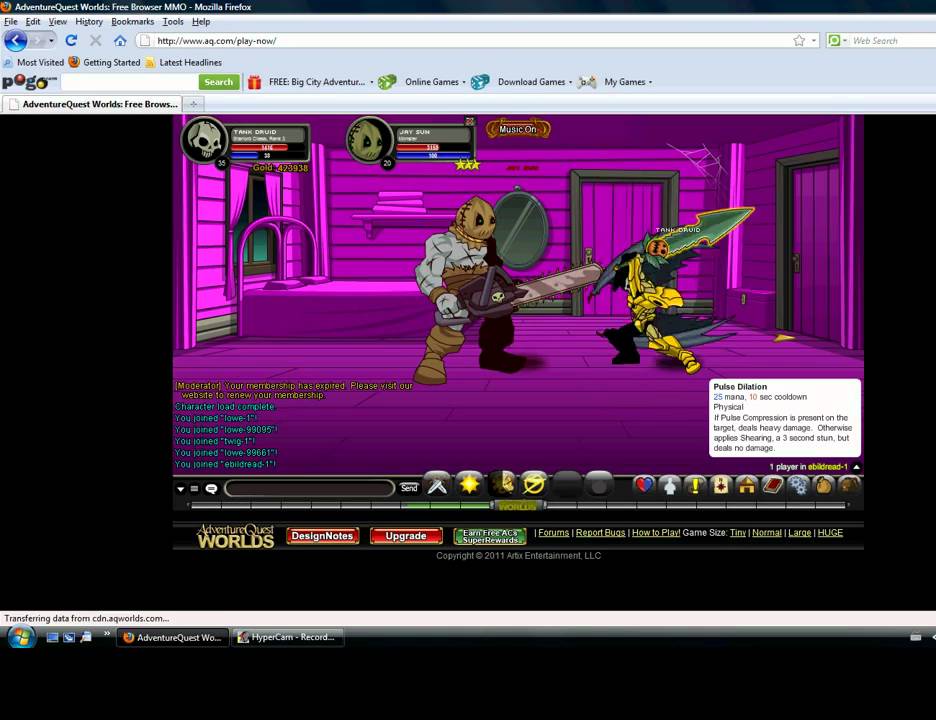Open the Forums link
The image size is (936, 720).
click(553, 533)
